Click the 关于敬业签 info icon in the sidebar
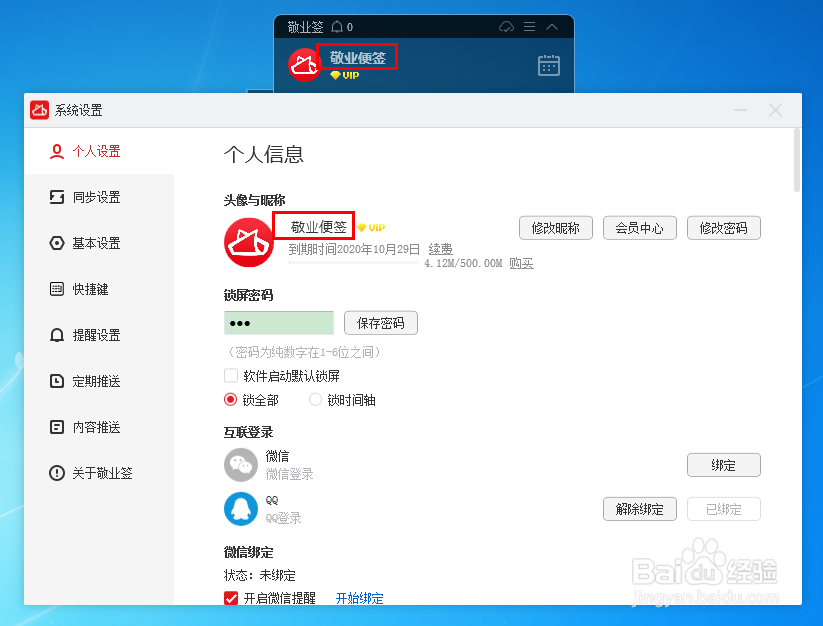The height and width of the screenshot is (626, 823). pos(57,473)
